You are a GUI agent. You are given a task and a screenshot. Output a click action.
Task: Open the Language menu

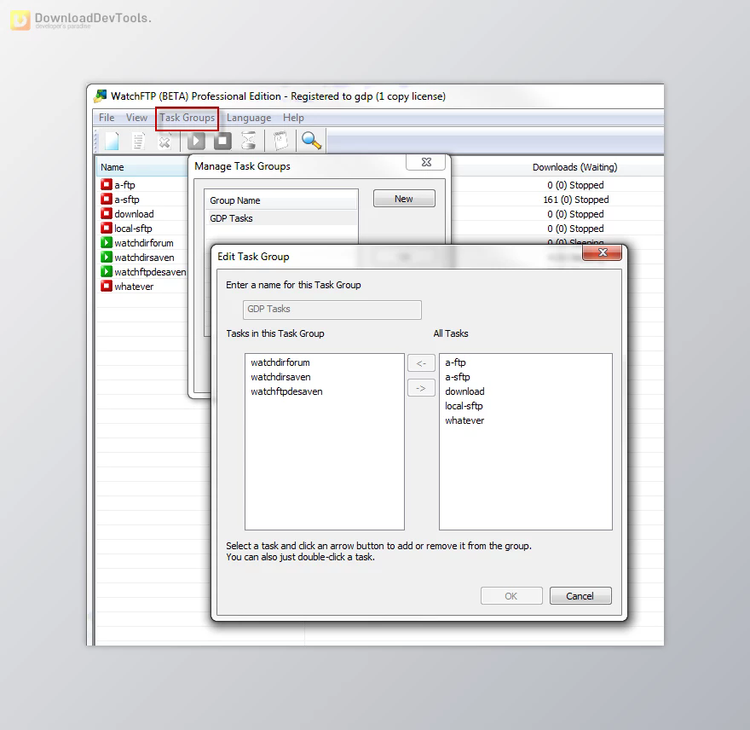249,118
